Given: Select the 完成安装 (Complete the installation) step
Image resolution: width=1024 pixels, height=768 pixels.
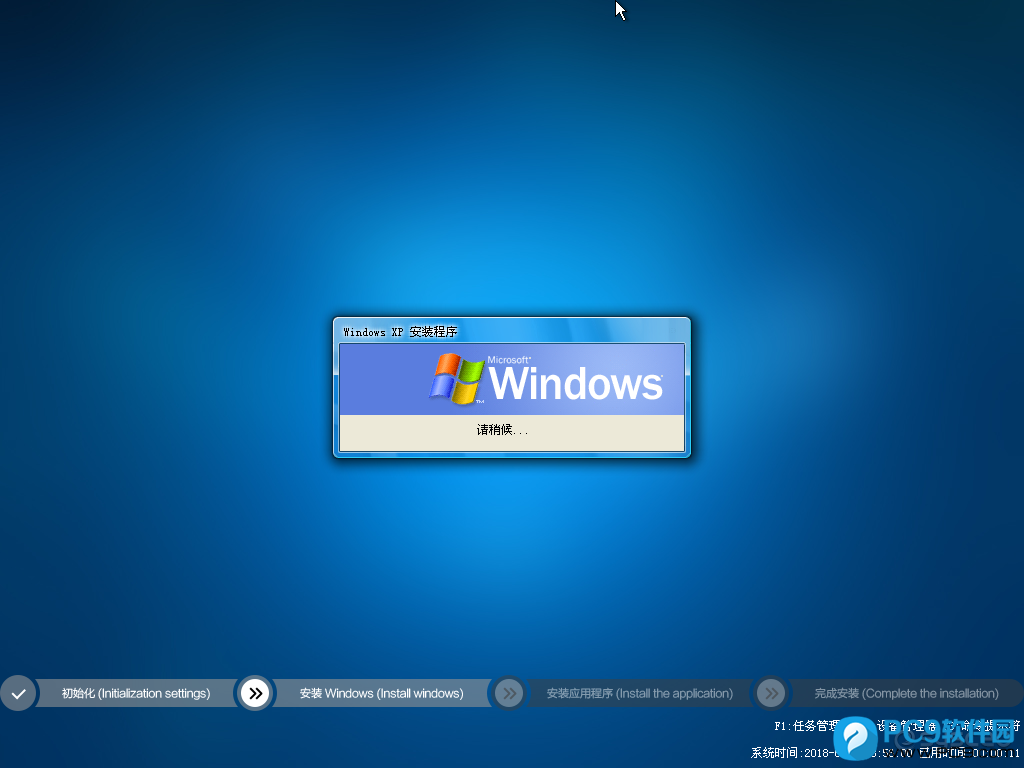Looking at the screenshot, I should pyautogui.click(x=906, y=694).
